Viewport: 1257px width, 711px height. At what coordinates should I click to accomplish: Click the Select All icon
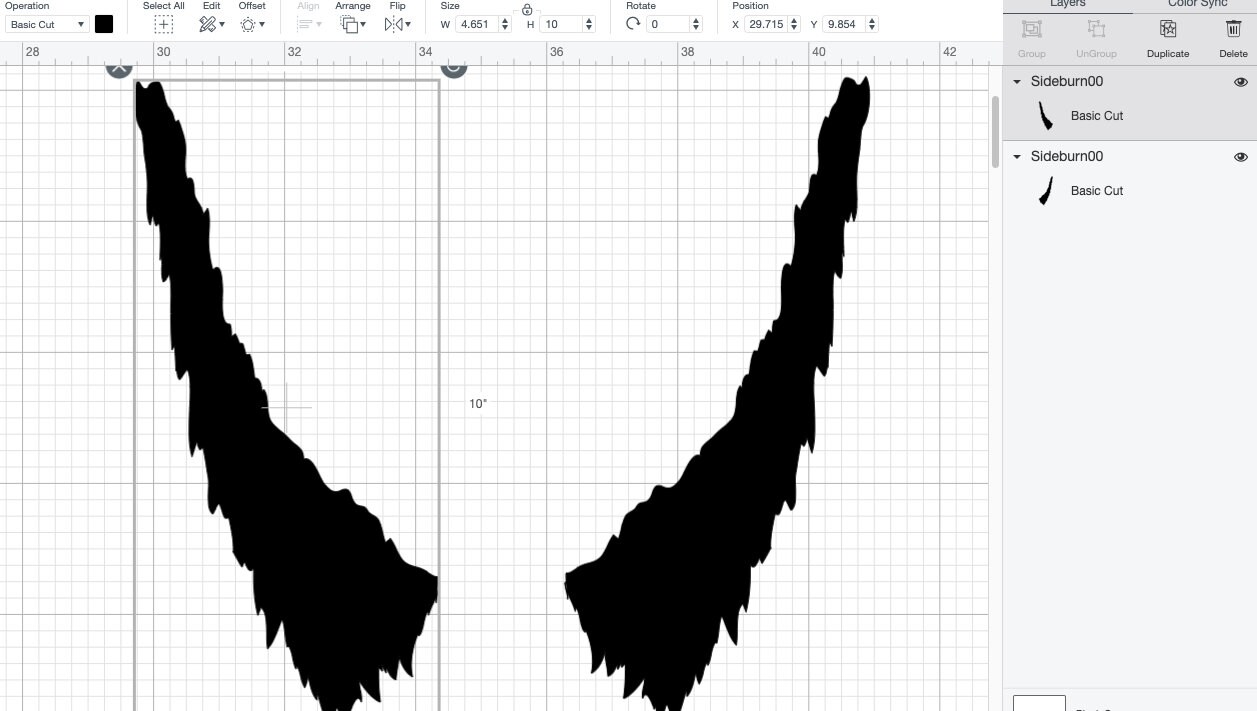coord(163,24)
